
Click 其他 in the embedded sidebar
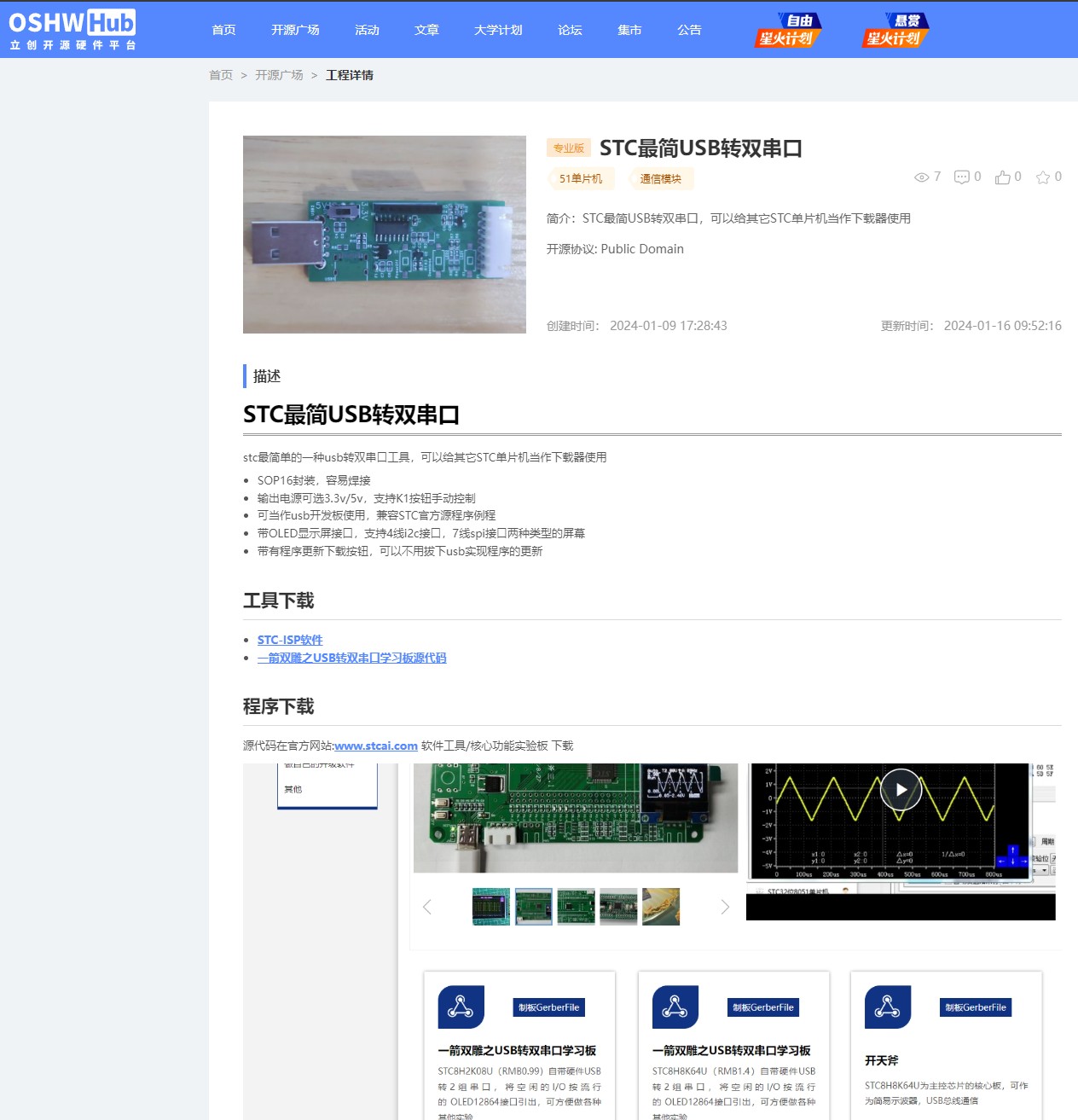click(293, 789)
